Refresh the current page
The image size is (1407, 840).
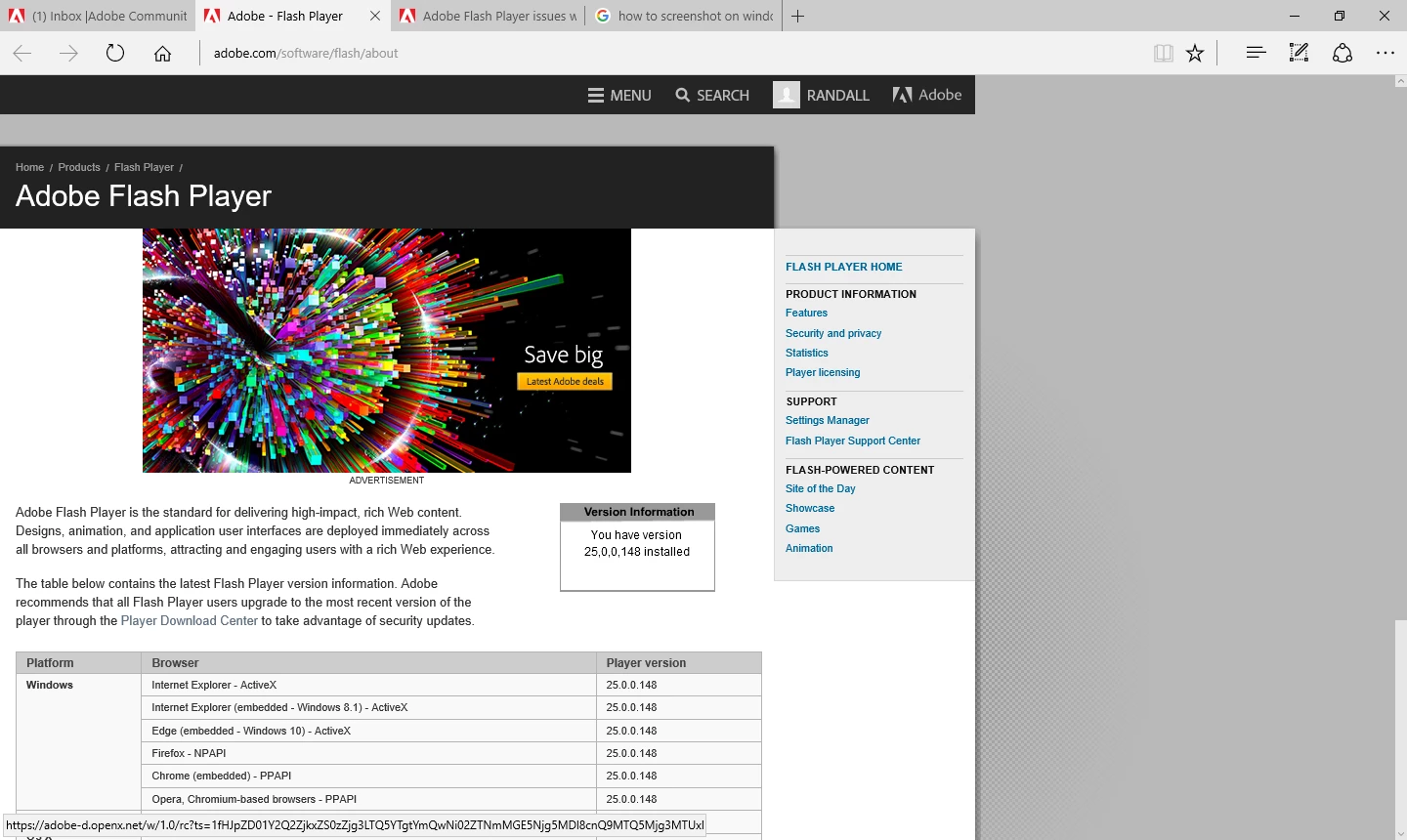[x=115, y=53]
